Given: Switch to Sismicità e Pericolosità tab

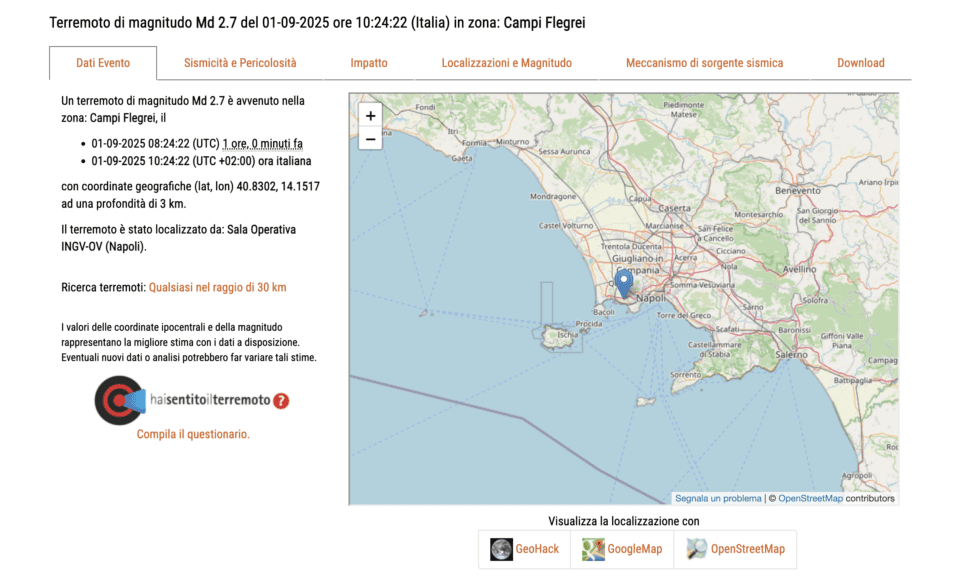Looking at the screenshot, I should pyautogui.click(x=240, y=63).
